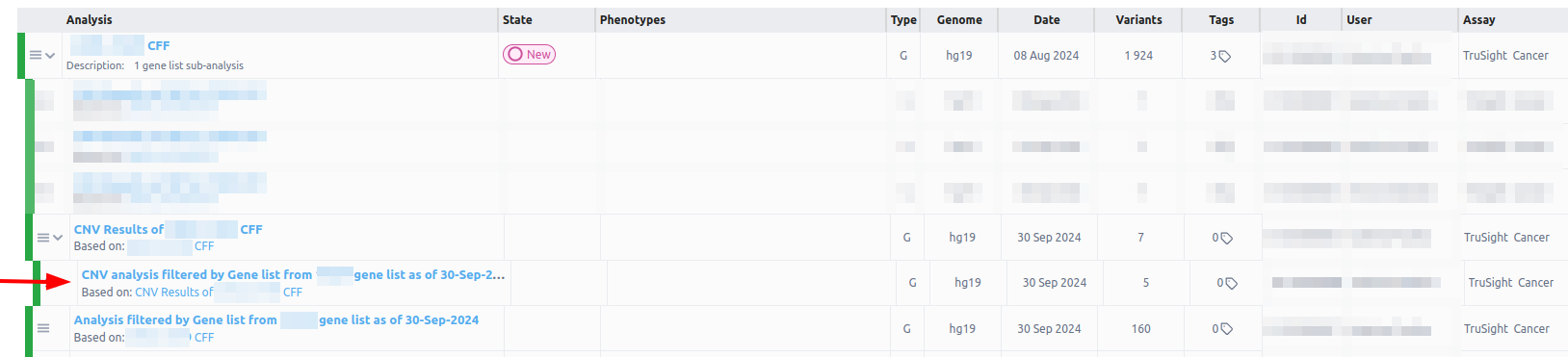The height and width of the screenshot is (357, 1568).
Task: Sort by the Assay column header
Action: pyautogui.click(x=1478, y=19)
